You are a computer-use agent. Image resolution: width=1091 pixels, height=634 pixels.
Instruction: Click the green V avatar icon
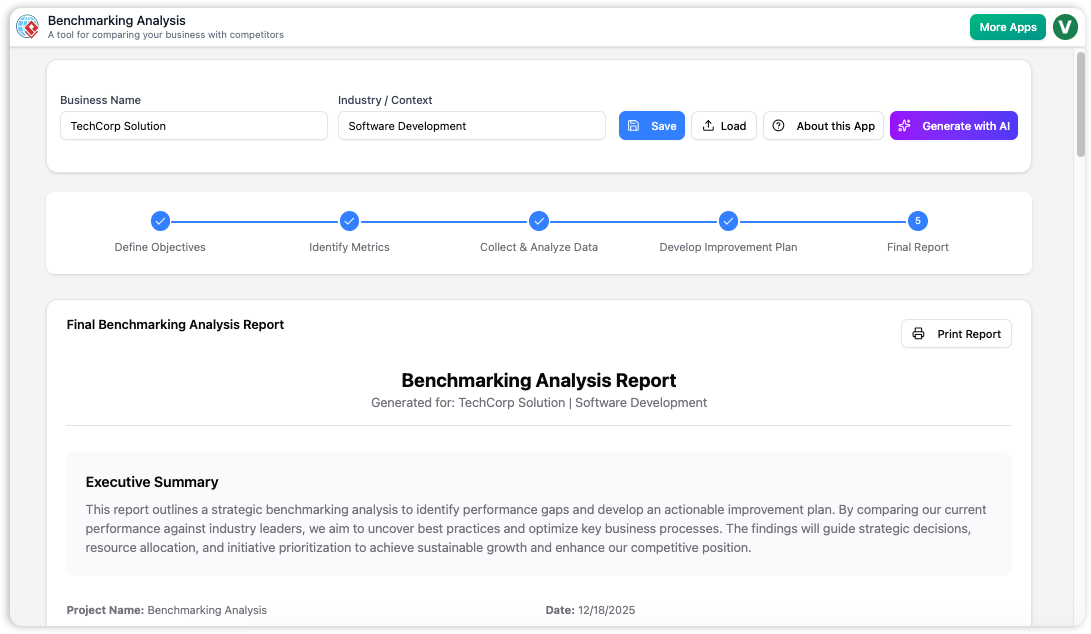click(x=1064, y=26)
